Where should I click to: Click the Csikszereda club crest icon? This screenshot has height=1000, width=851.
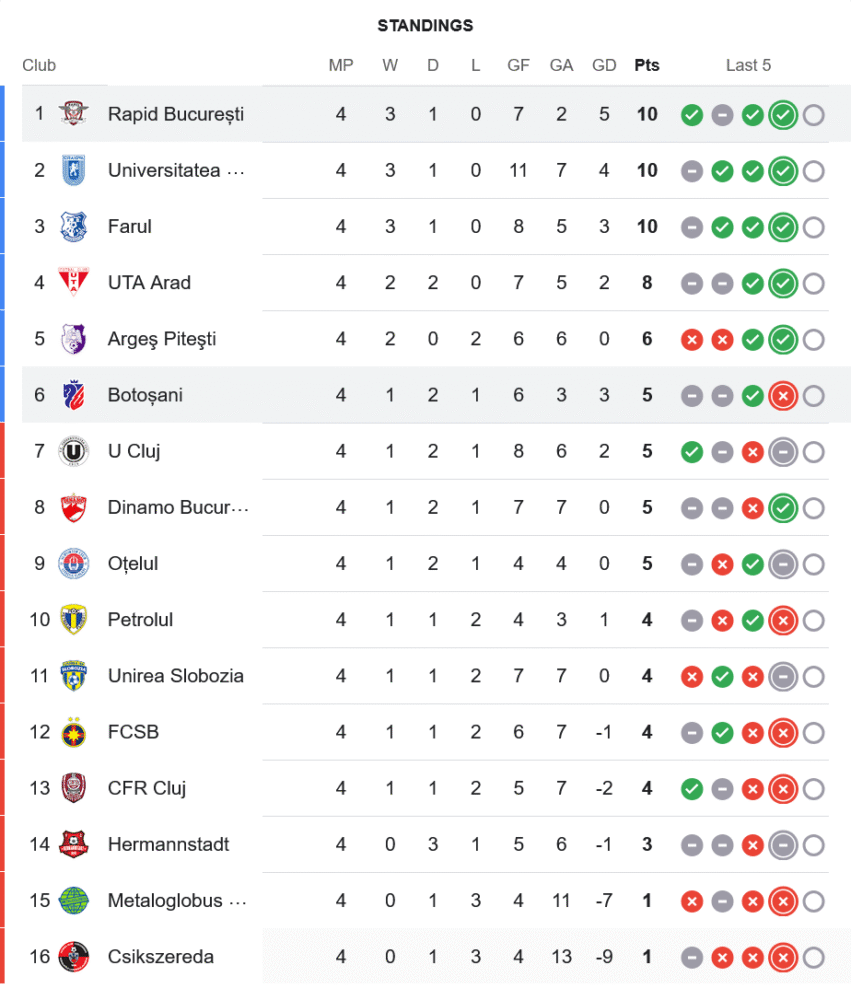(73, 957)
